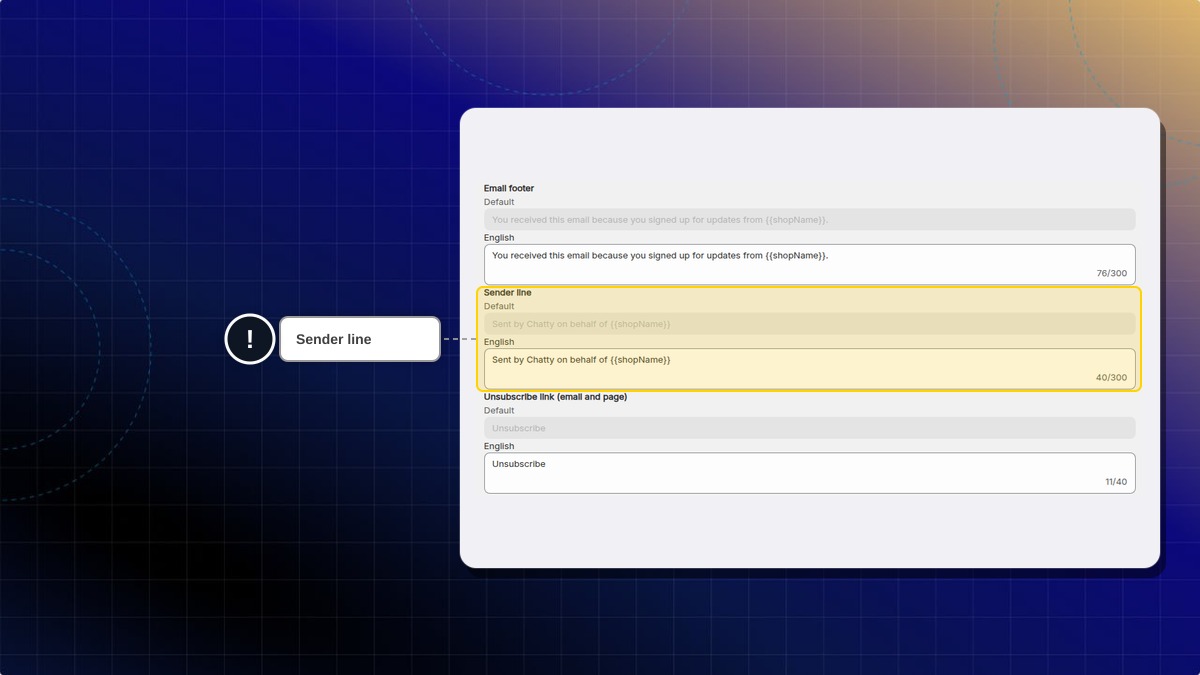Image resolution: width=1200 pixels, height=675 pixels.
Task: Click the "76/300" character counter
Action: click(1111, 273)
